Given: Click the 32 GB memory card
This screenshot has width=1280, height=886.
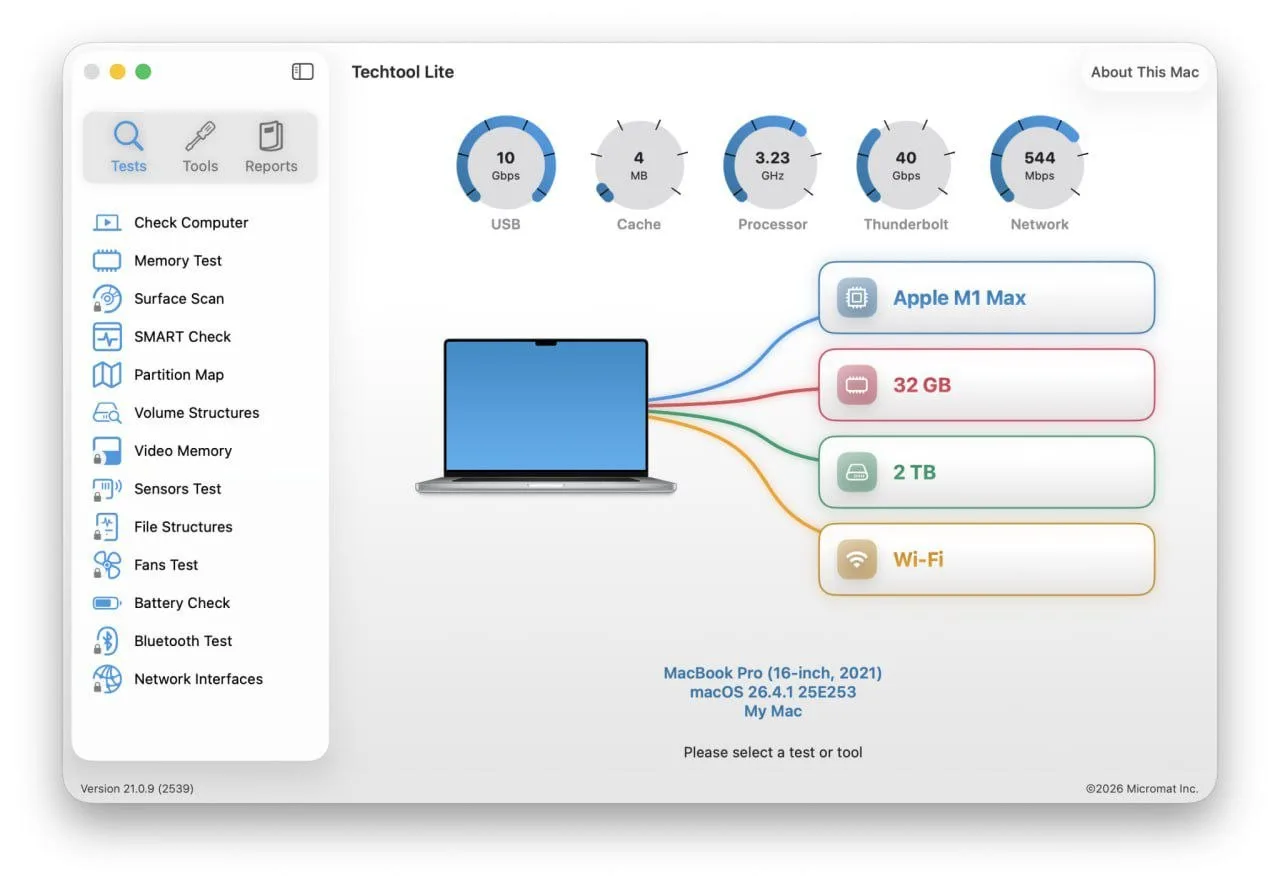Looking at the screenshot, I should point(987,385).
